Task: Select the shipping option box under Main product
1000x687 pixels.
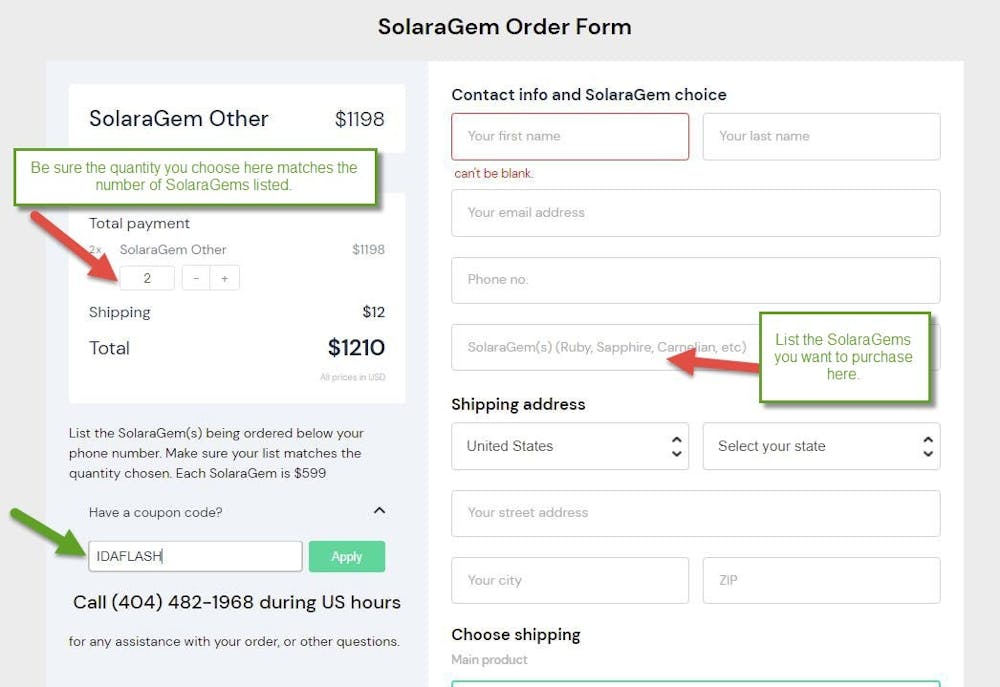Action: point(695,684)
